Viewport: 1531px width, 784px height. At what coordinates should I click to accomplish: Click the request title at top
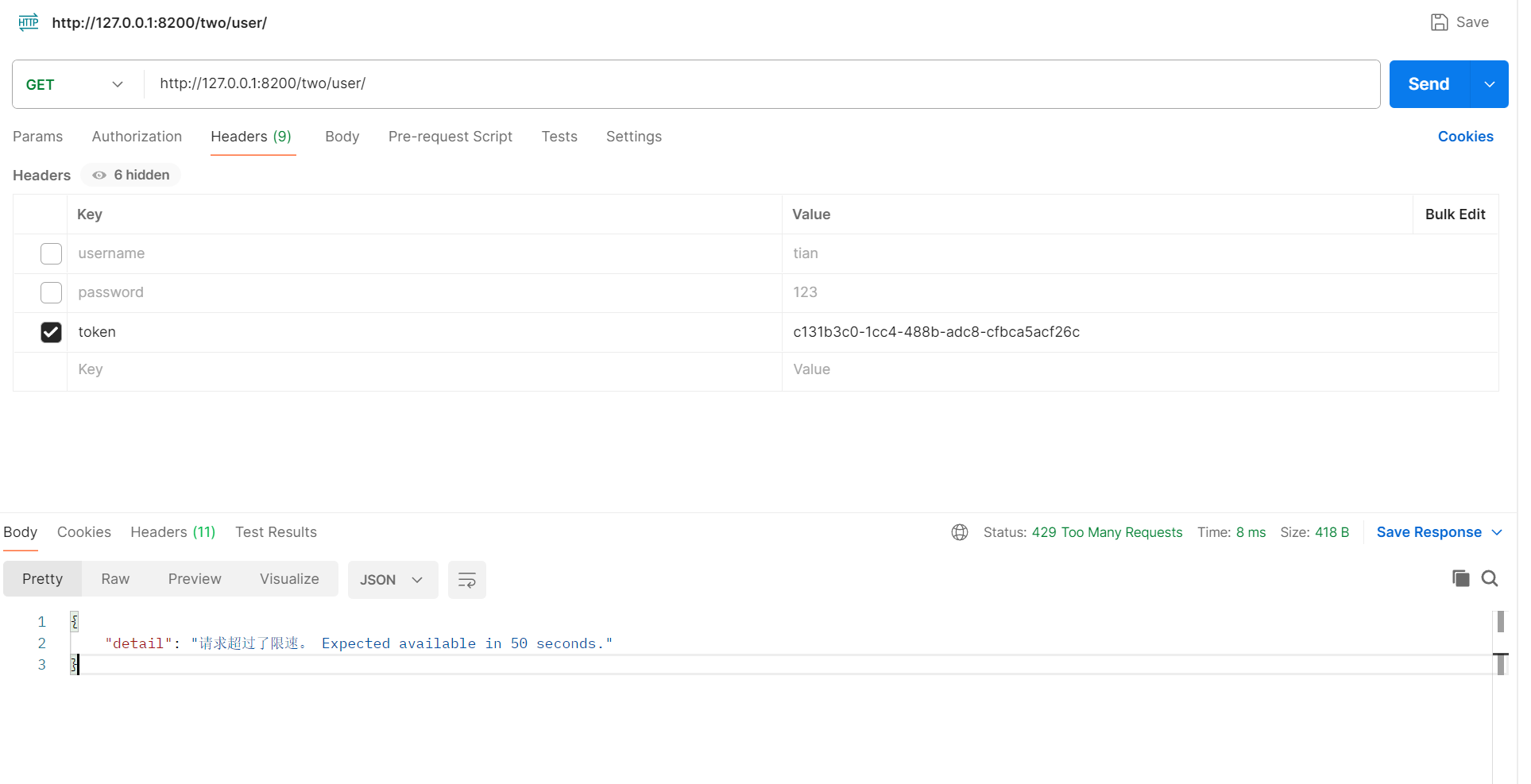[159, 23]
